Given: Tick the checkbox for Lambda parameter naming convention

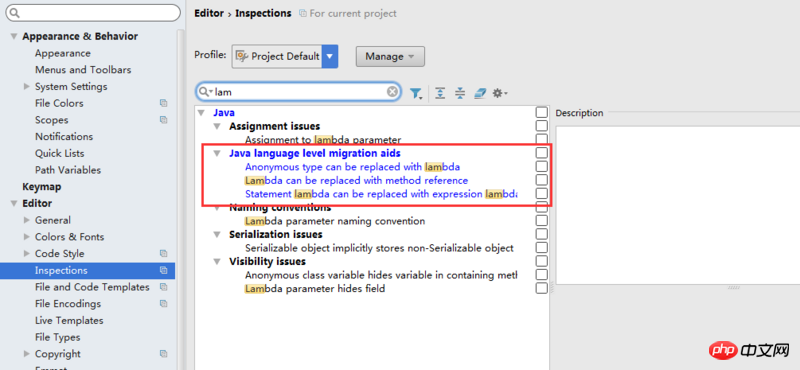Looking at the screenshot, I should (x=542, y=221).
